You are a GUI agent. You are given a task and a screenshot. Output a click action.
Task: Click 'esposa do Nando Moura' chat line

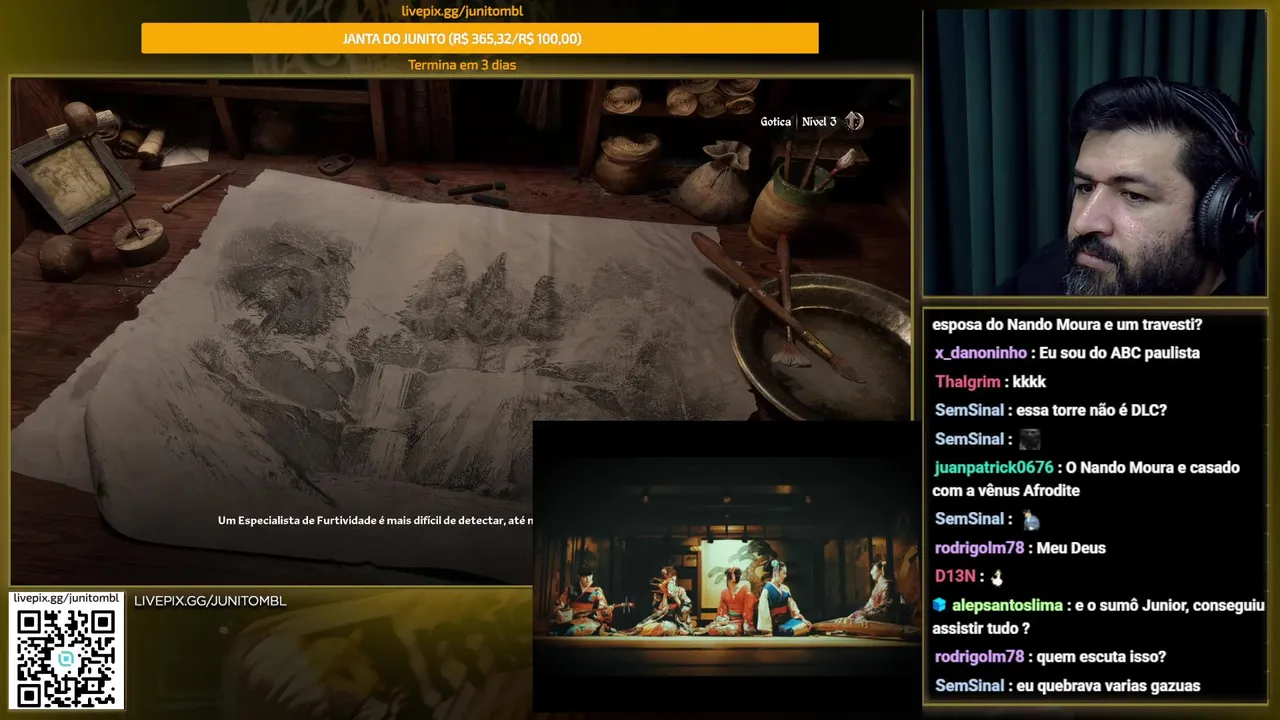[1067, 325]
